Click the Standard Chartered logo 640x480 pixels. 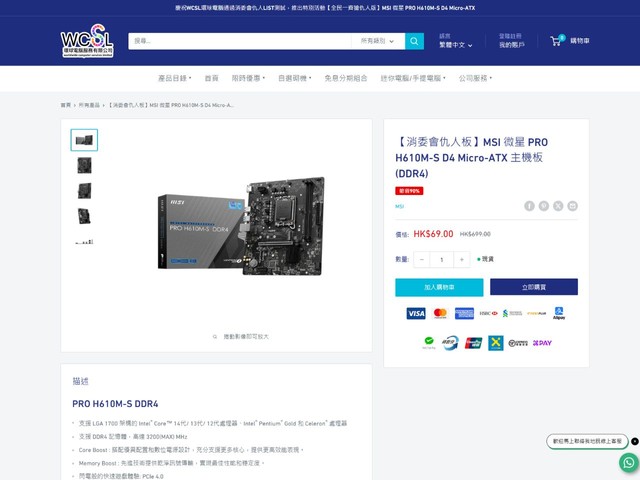pyautogui.click(x=512, y=313)
